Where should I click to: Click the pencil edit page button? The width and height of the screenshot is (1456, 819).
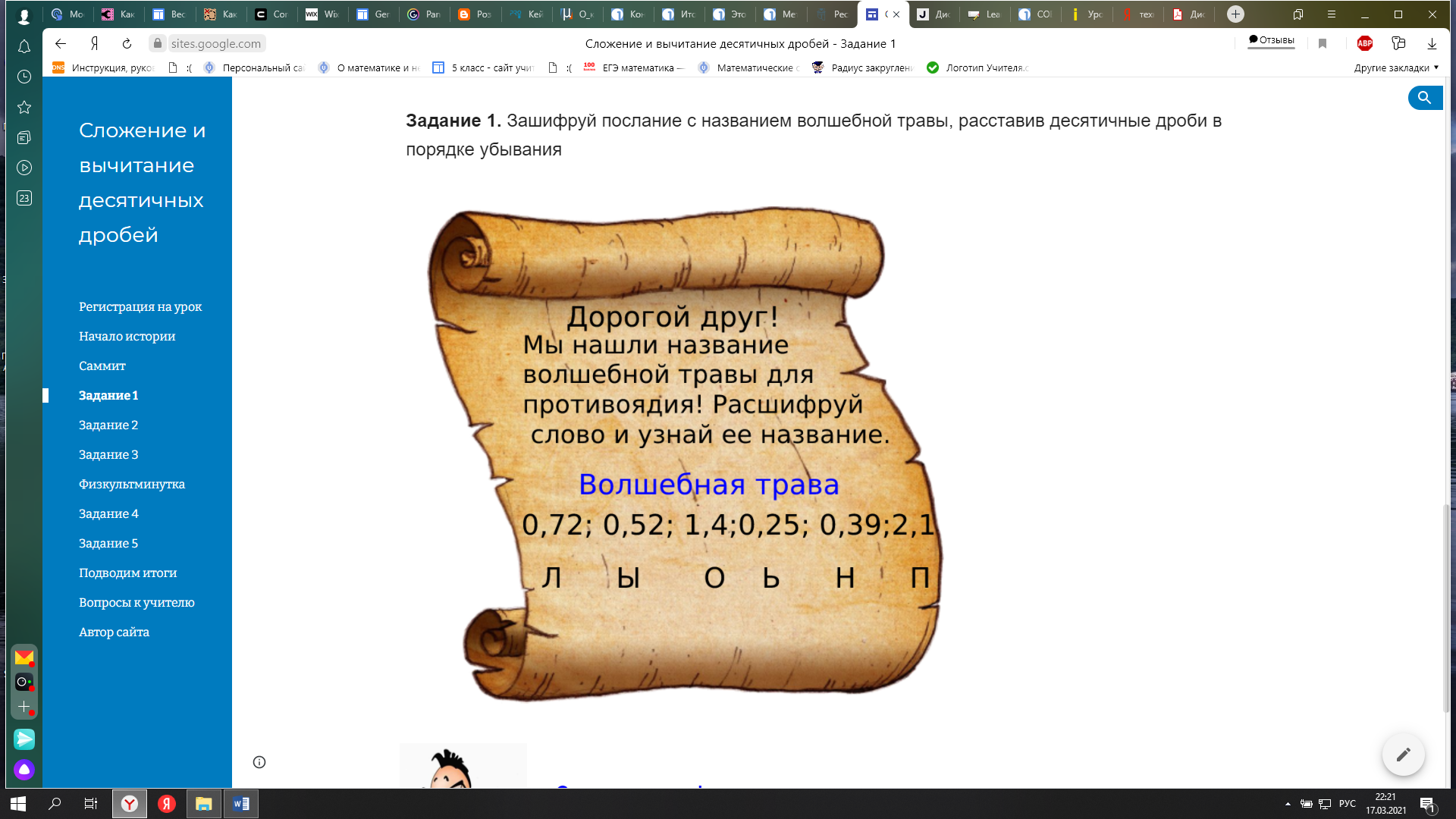[1403, 755]
